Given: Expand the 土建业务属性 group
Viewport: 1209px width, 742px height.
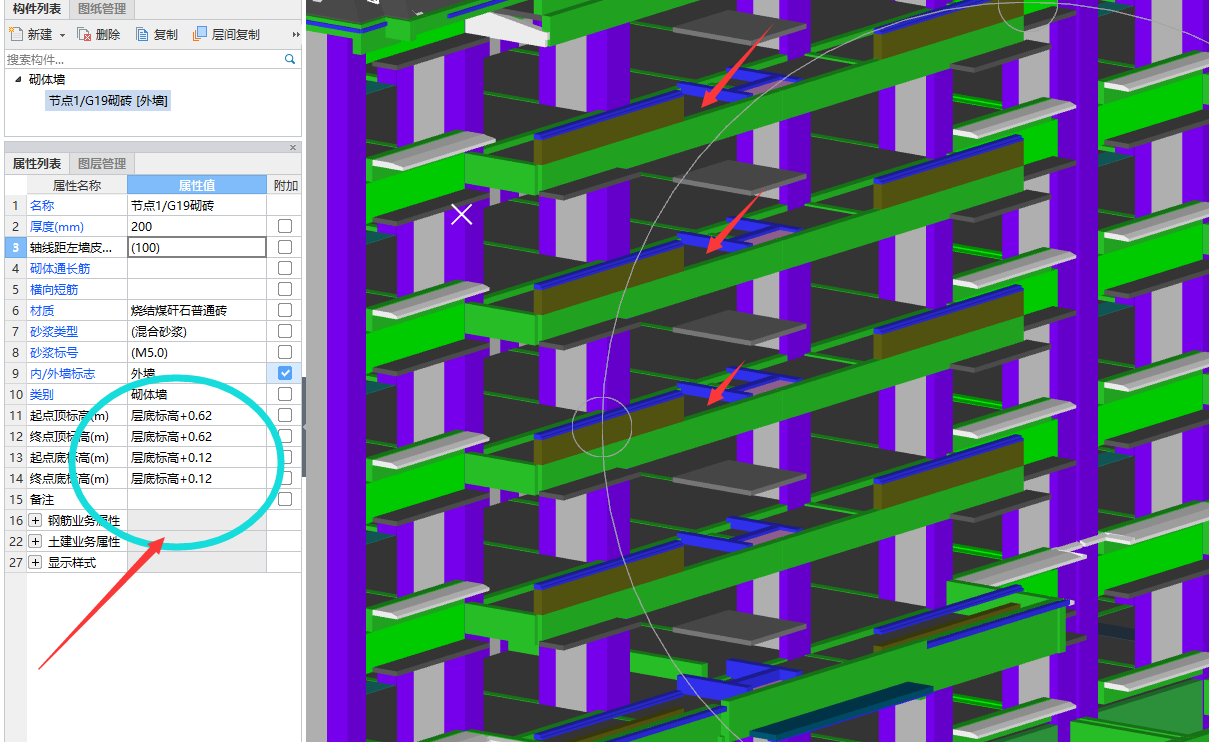Looking at the screenshot, I should 36,542.
